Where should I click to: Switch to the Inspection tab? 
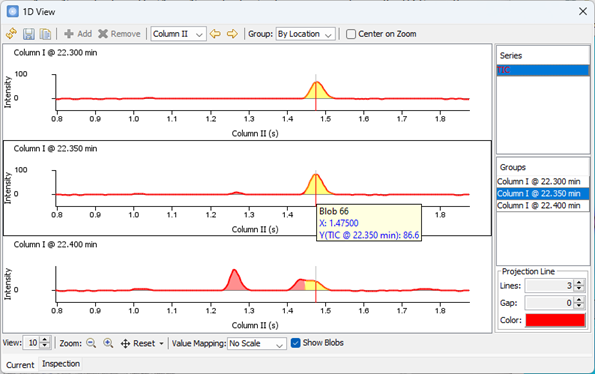[x=61, y=364]
